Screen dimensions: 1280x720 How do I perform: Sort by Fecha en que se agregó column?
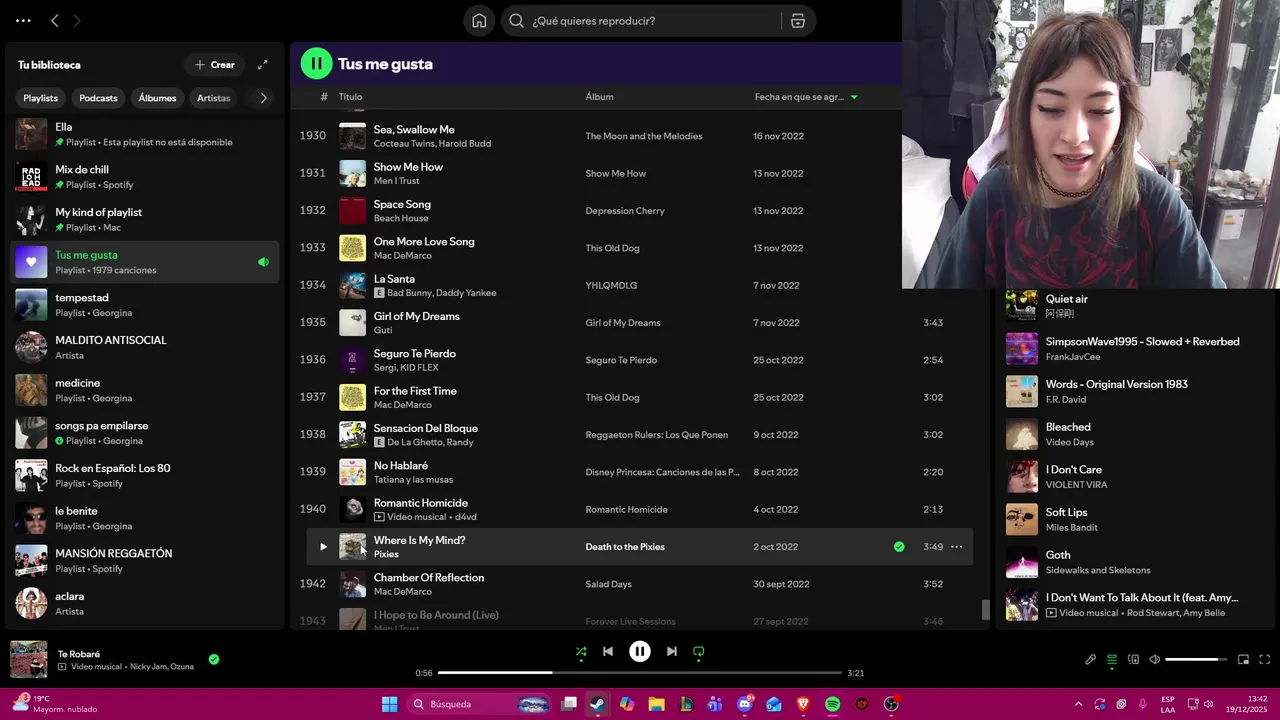(x=806, y=97)
